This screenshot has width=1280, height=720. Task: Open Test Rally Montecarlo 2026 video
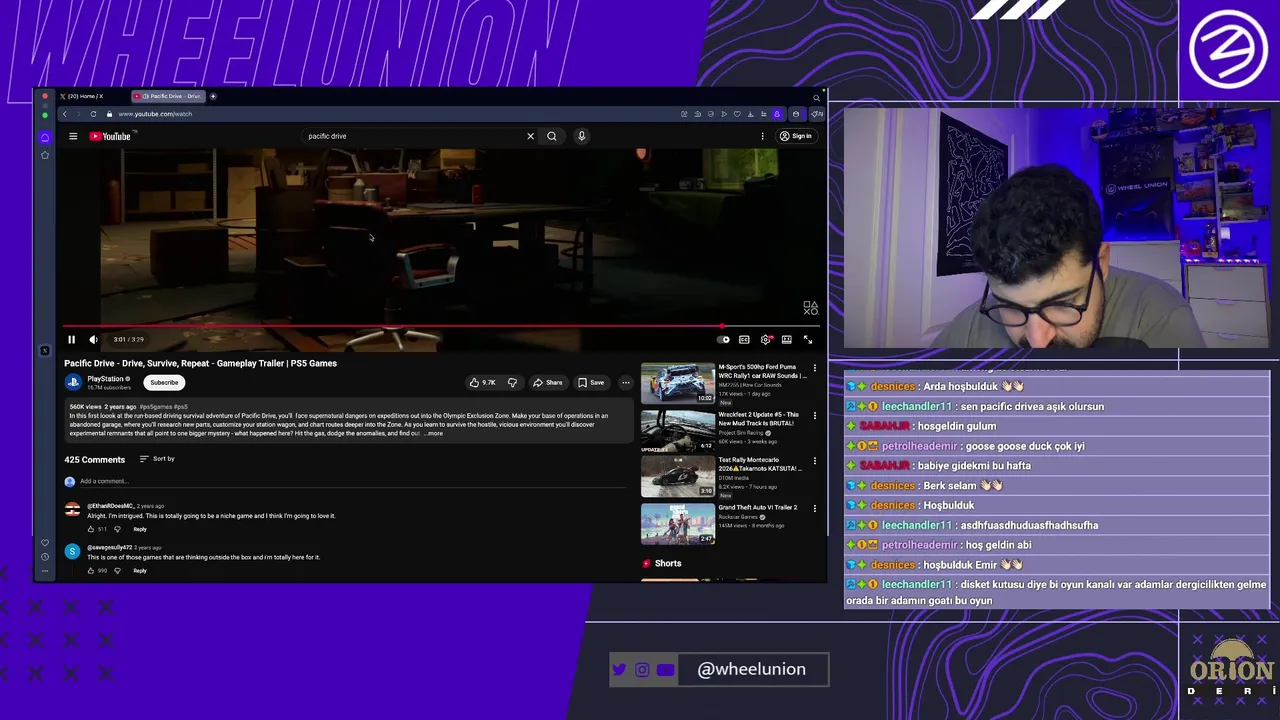[678, 477]
